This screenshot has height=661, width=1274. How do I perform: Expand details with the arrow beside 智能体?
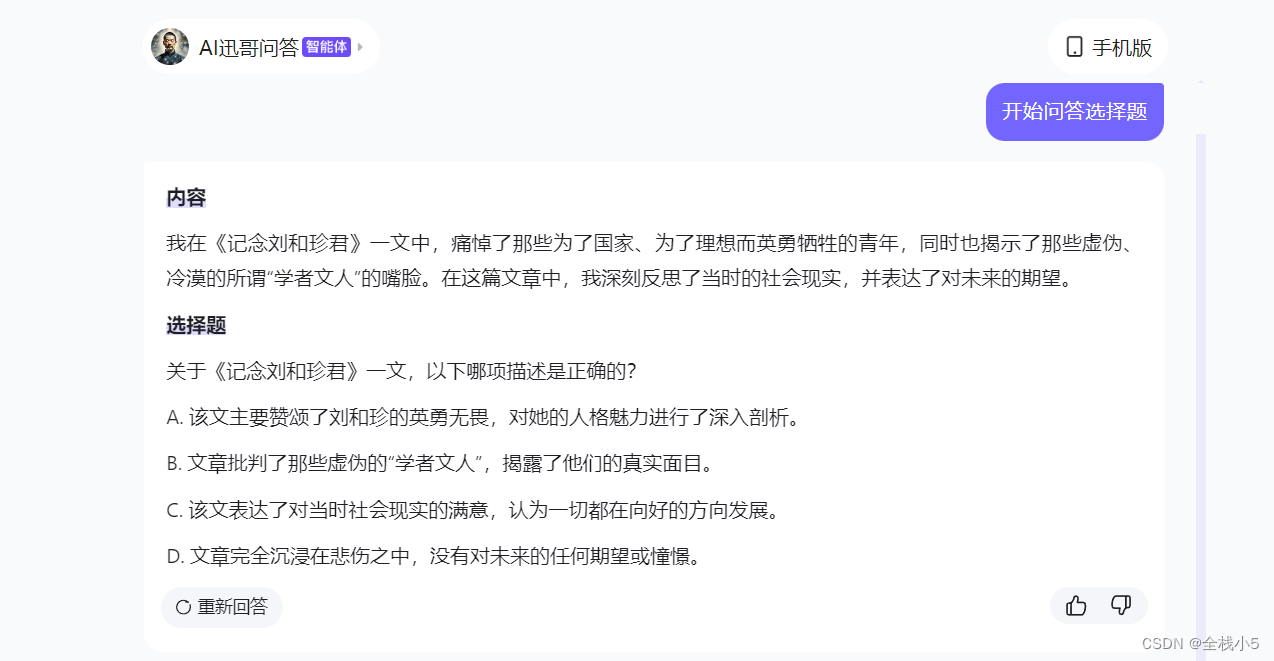click(x=360, y=46)
